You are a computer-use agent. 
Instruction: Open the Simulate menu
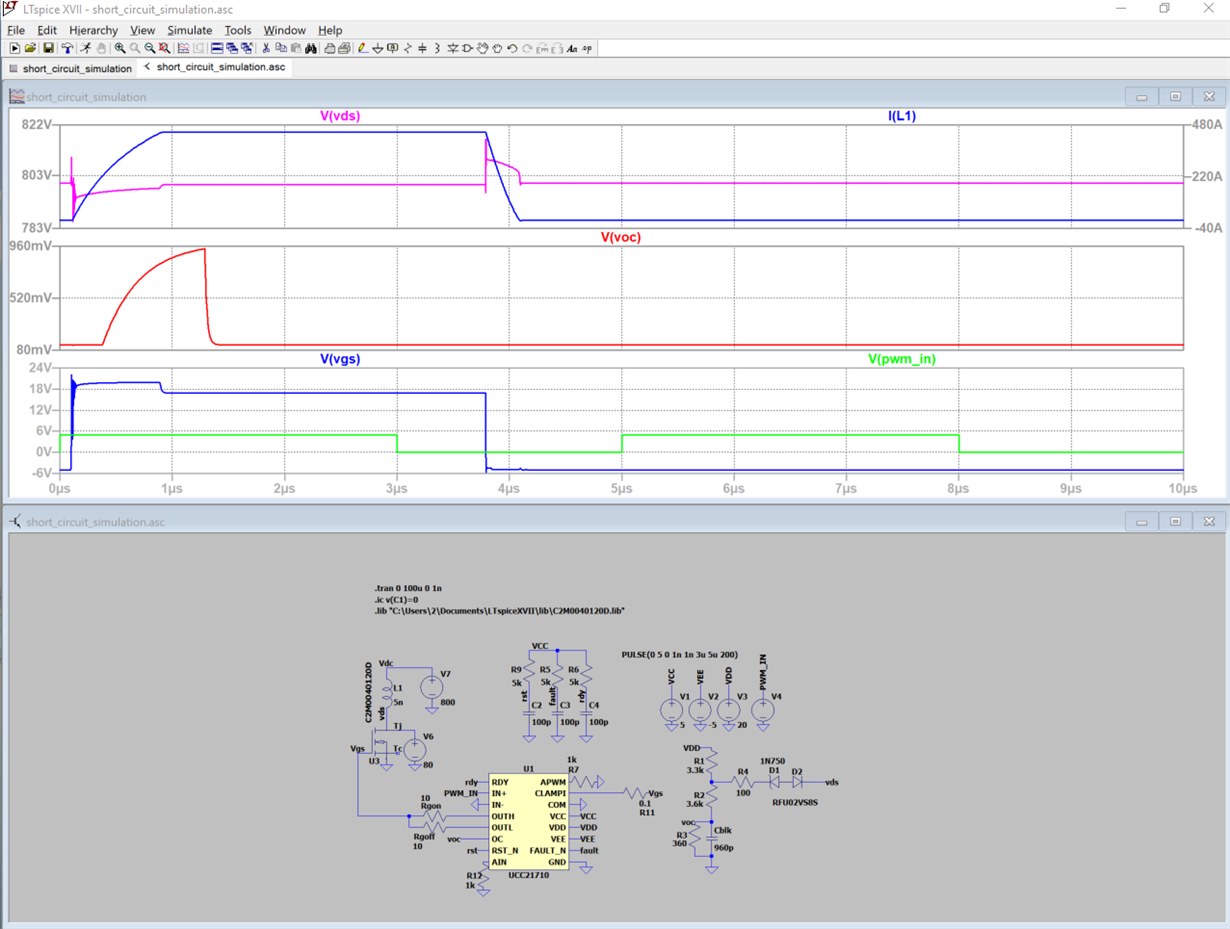coord(189,30)
